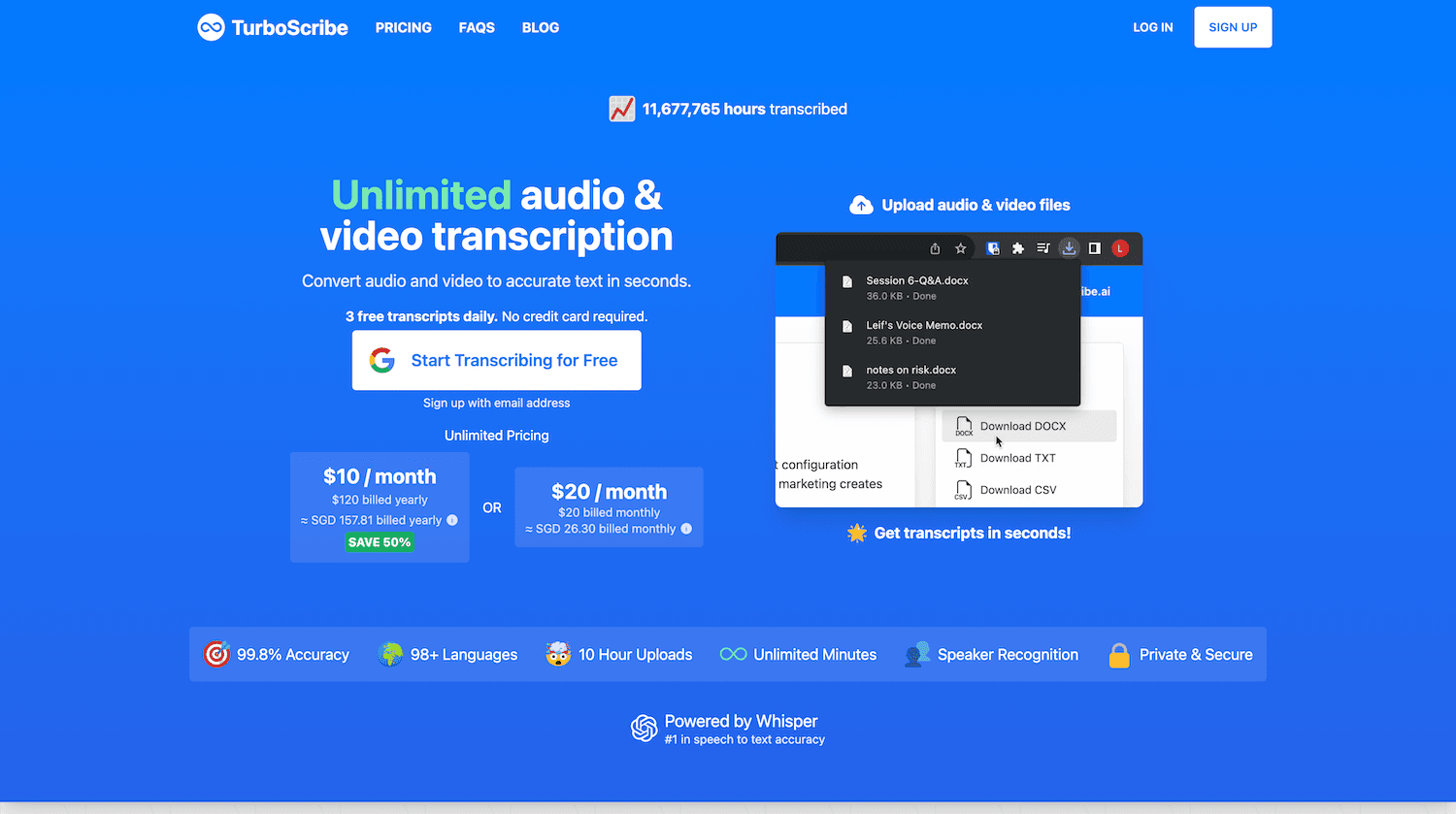Viewport: 1456px width, 814px height.
Task: Click the speaker silhouette icon for Speaker Recognition
Action: pyautogui.click(x=917, y=654)
